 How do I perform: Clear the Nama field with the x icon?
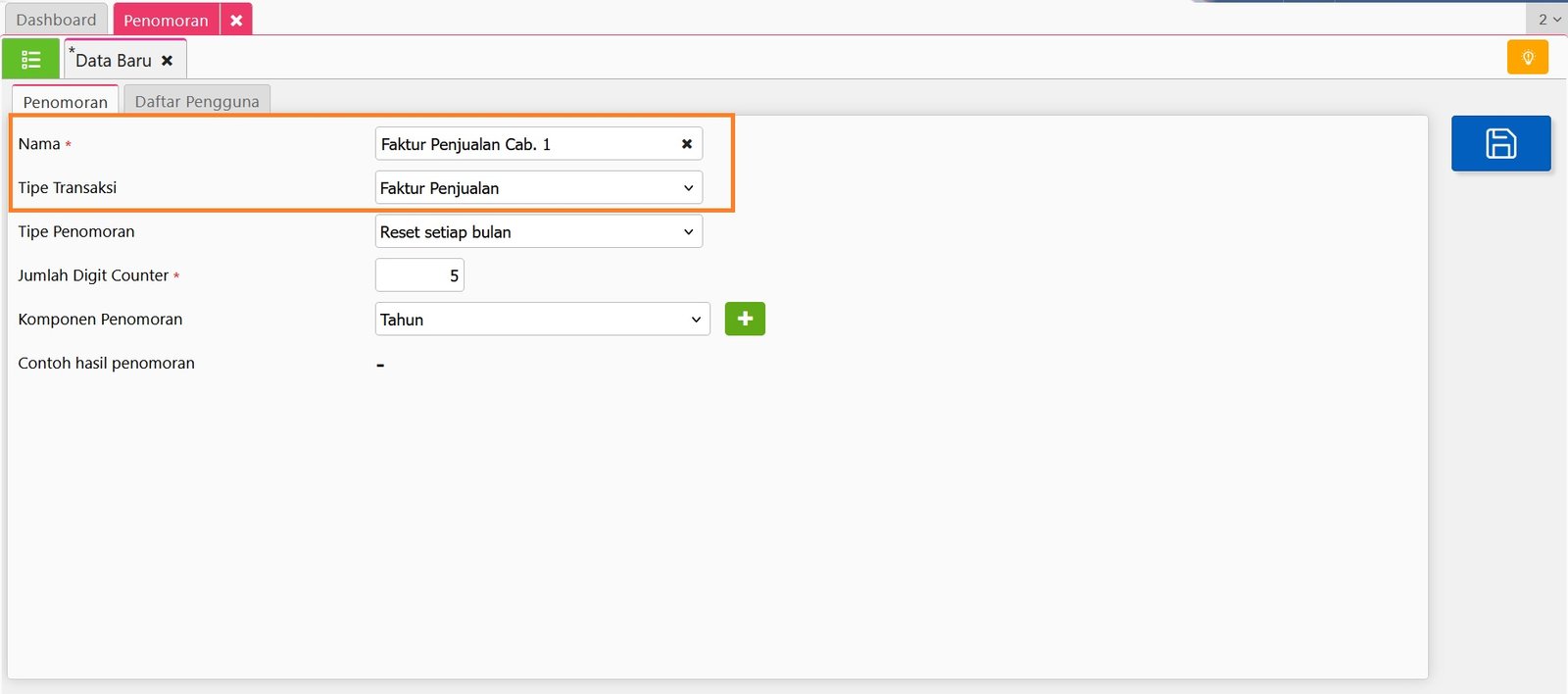click(x=686, y=144)
